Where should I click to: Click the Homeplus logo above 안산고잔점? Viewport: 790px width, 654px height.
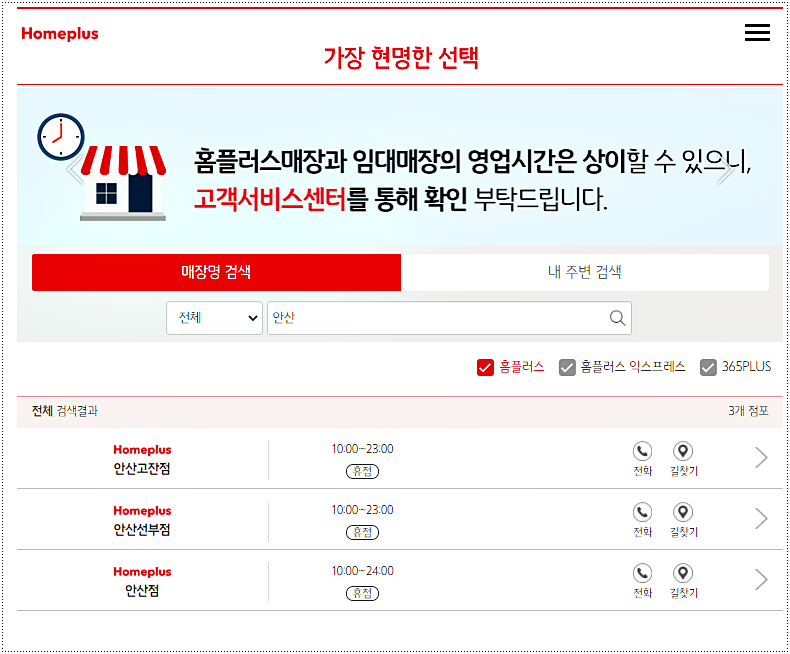click(142, 450)
